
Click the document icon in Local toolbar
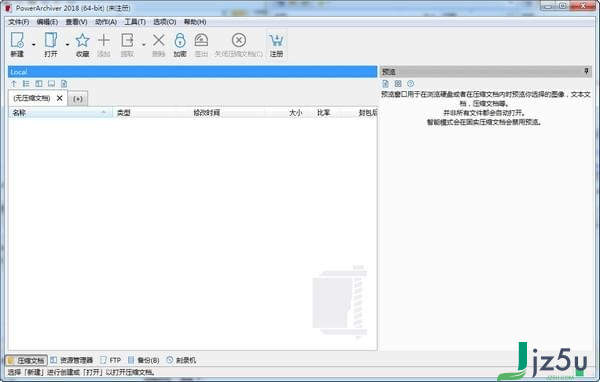[x=64, y=83]
